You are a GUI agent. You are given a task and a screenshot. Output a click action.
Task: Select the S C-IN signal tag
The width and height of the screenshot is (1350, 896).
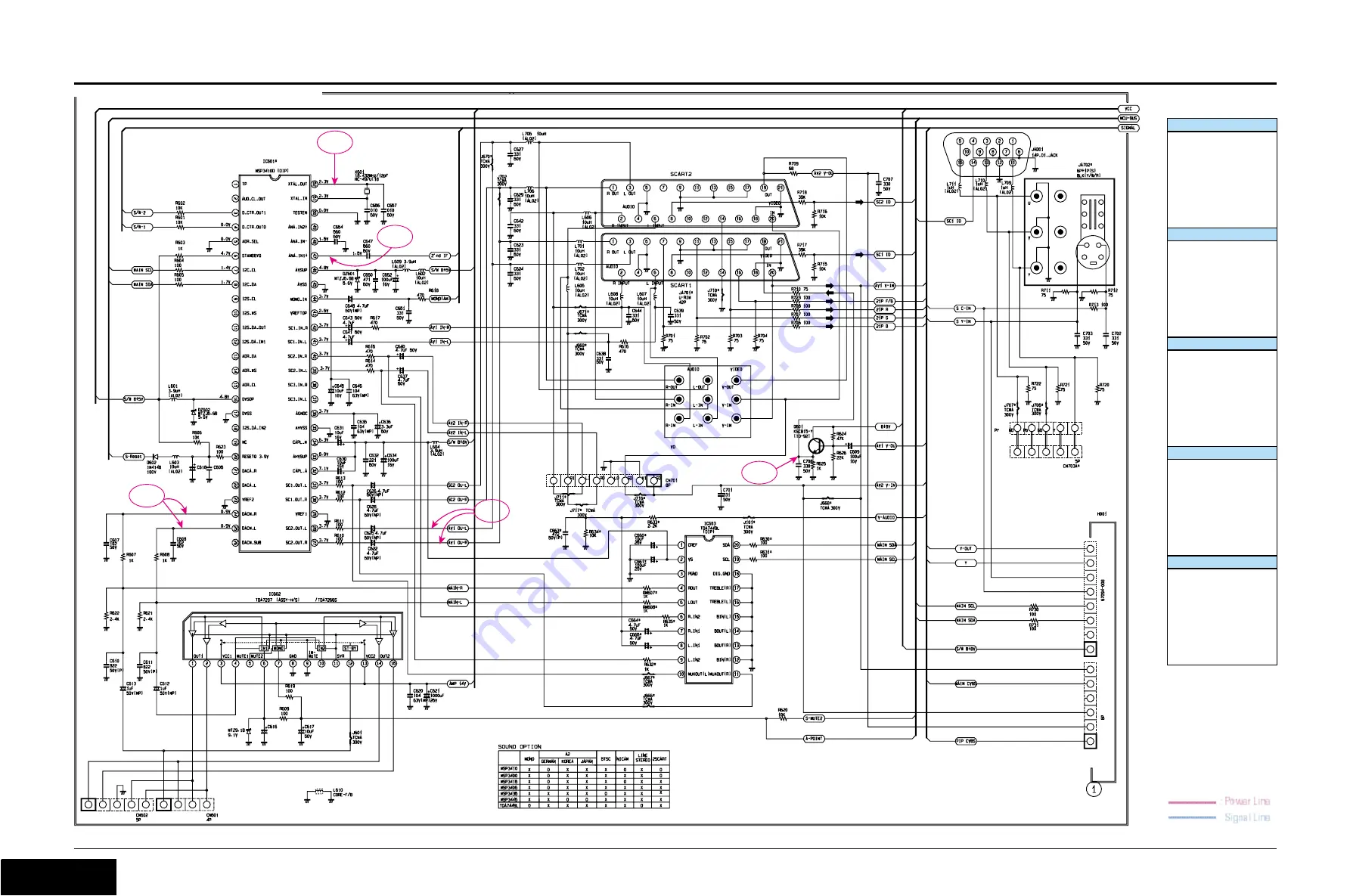(x=964, y=308)
